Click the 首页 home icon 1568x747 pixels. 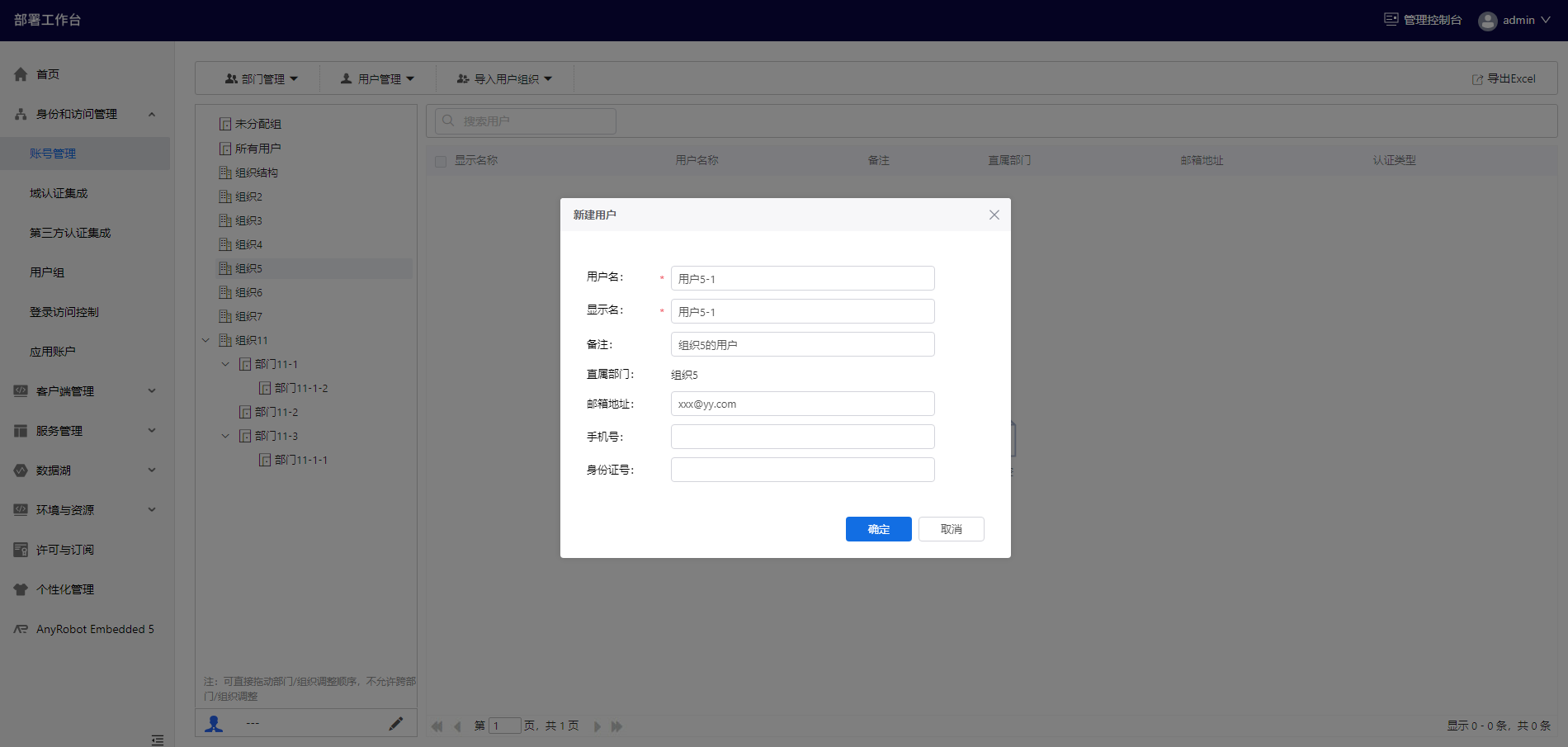[x=21, y=74]
